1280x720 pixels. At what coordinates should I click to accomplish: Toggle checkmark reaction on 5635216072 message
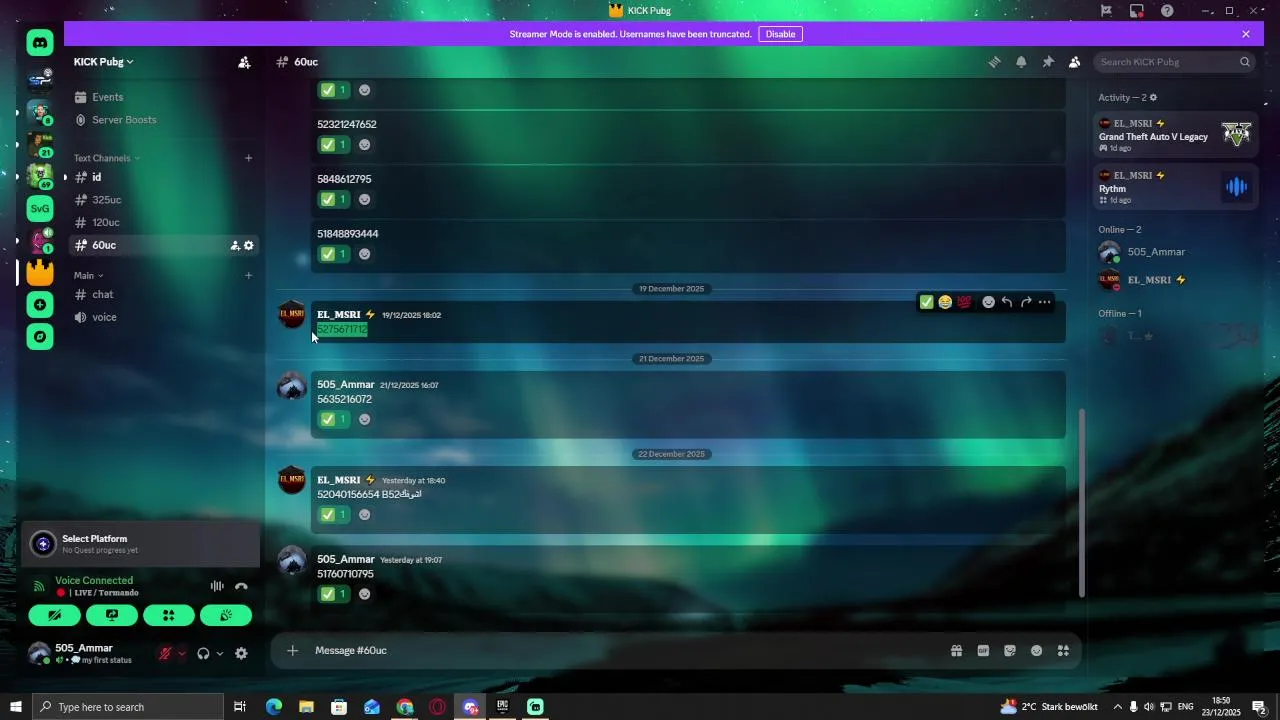point(333,419)
